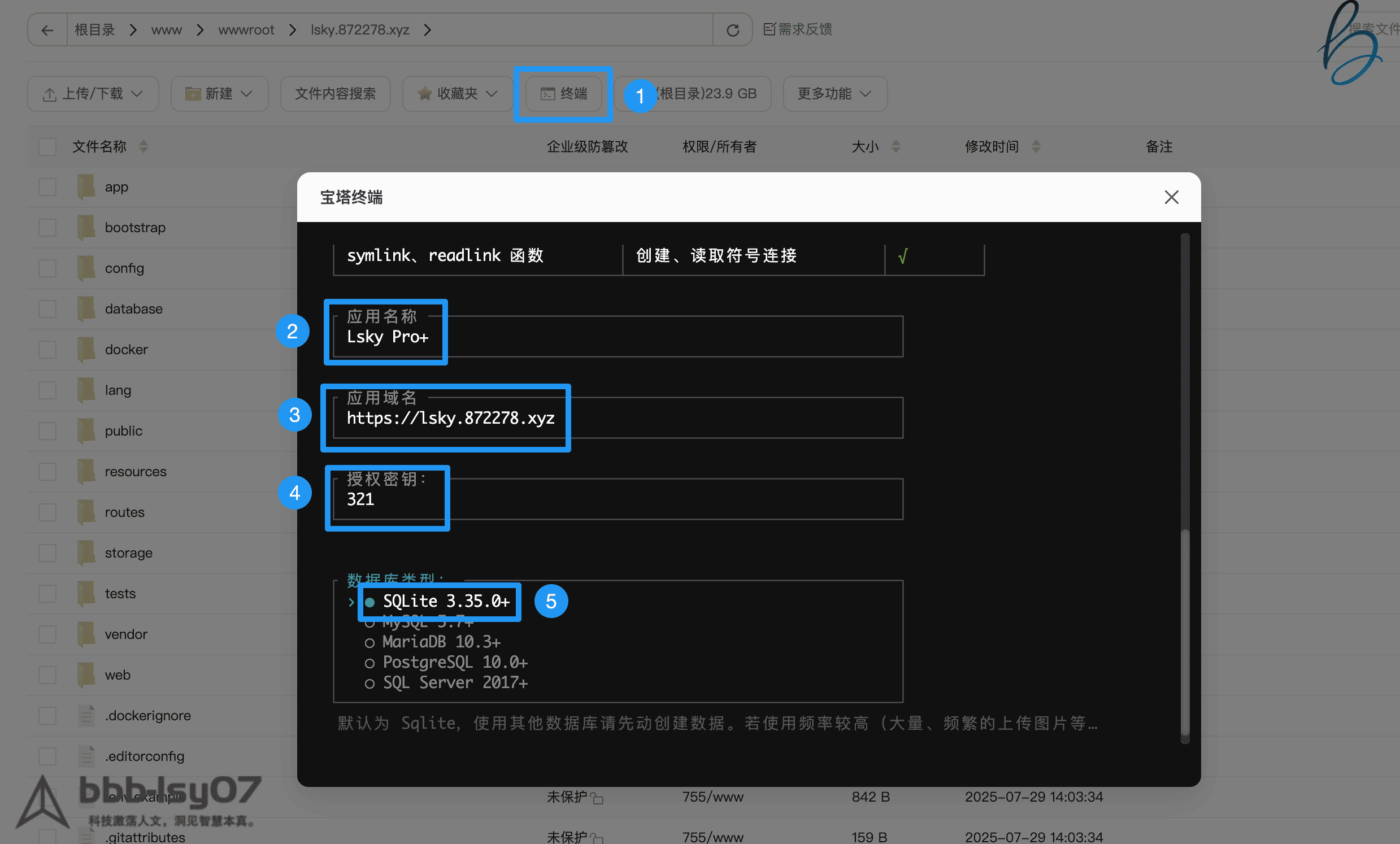Click the 需求反馈 feedback icon
1400x844 pixels.
coord(768,29)
